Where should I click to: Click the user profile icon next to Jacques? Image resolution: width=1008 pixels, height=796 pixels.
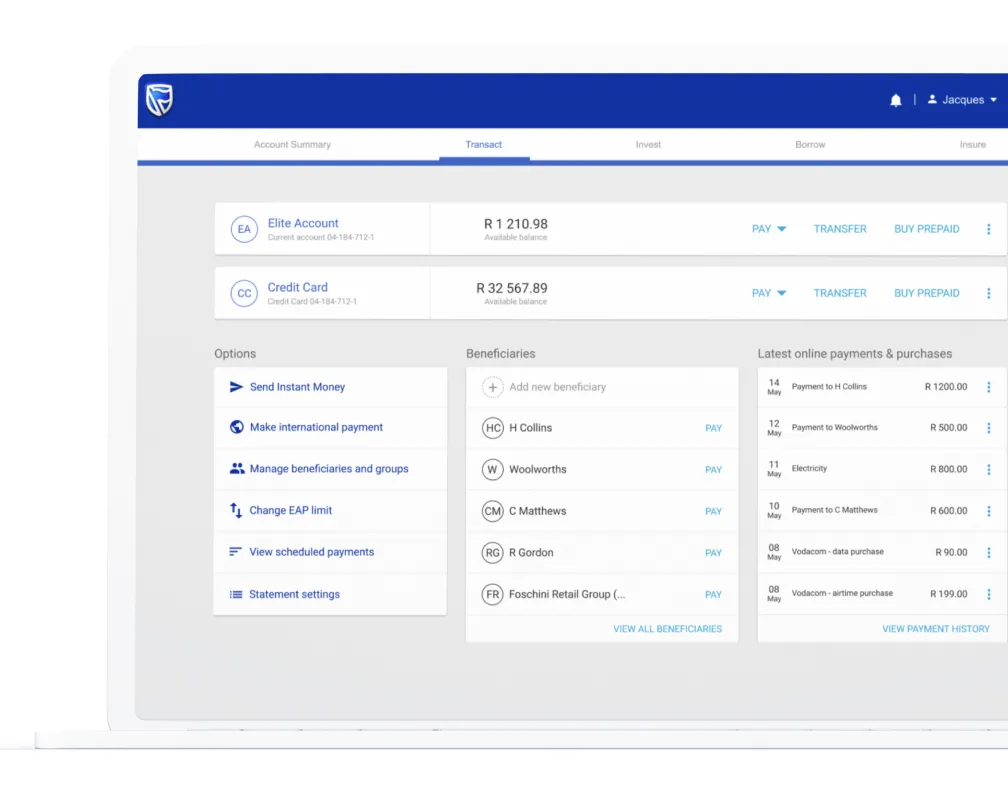tap(932, 100)
